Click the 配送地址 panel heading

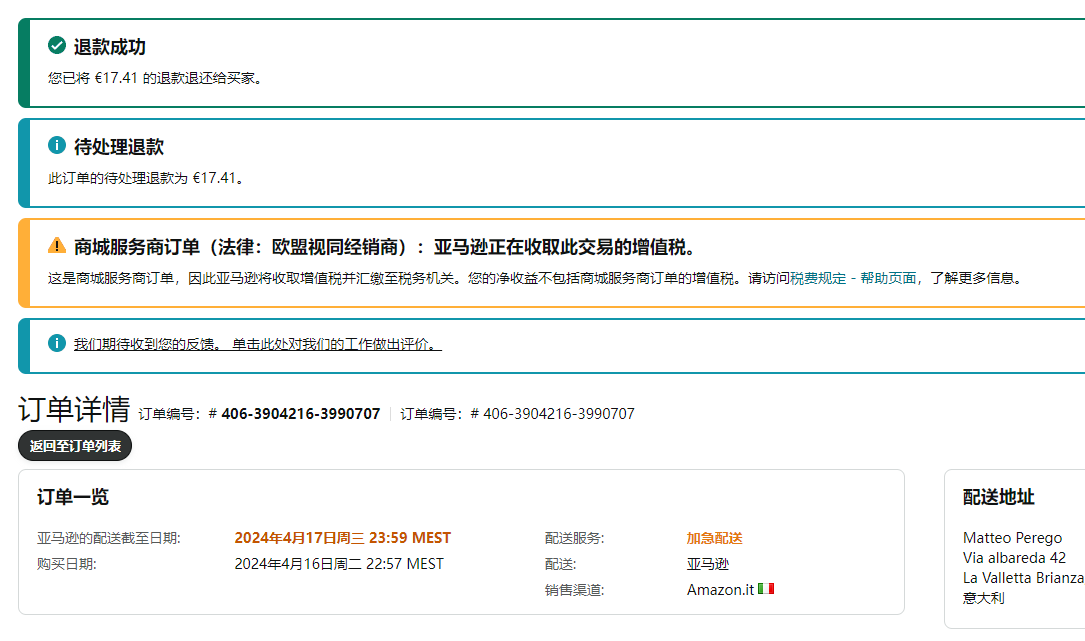point(998,497)
